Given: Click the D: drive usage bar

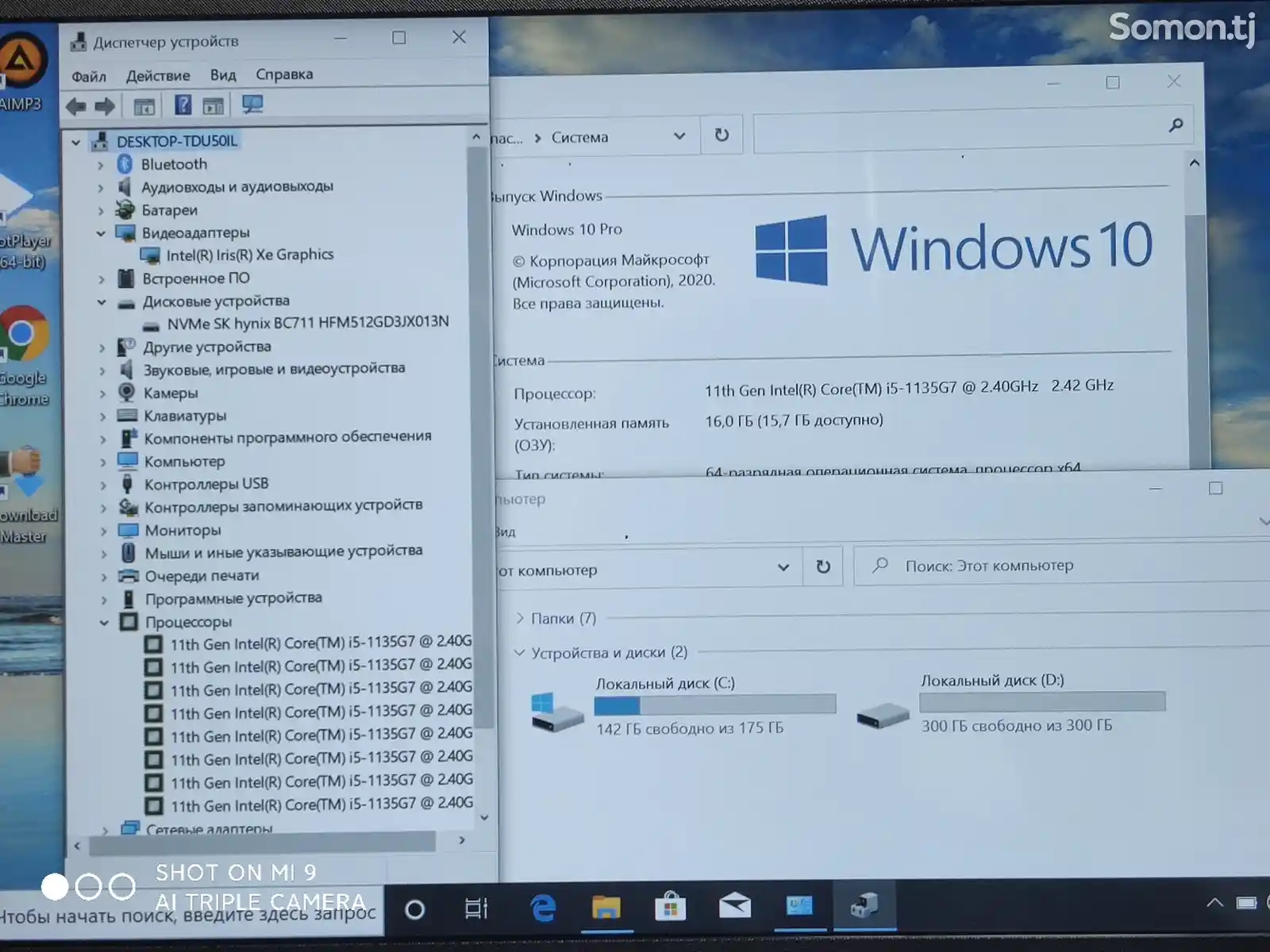Looking at the screenshot, I should (1042, 701).
